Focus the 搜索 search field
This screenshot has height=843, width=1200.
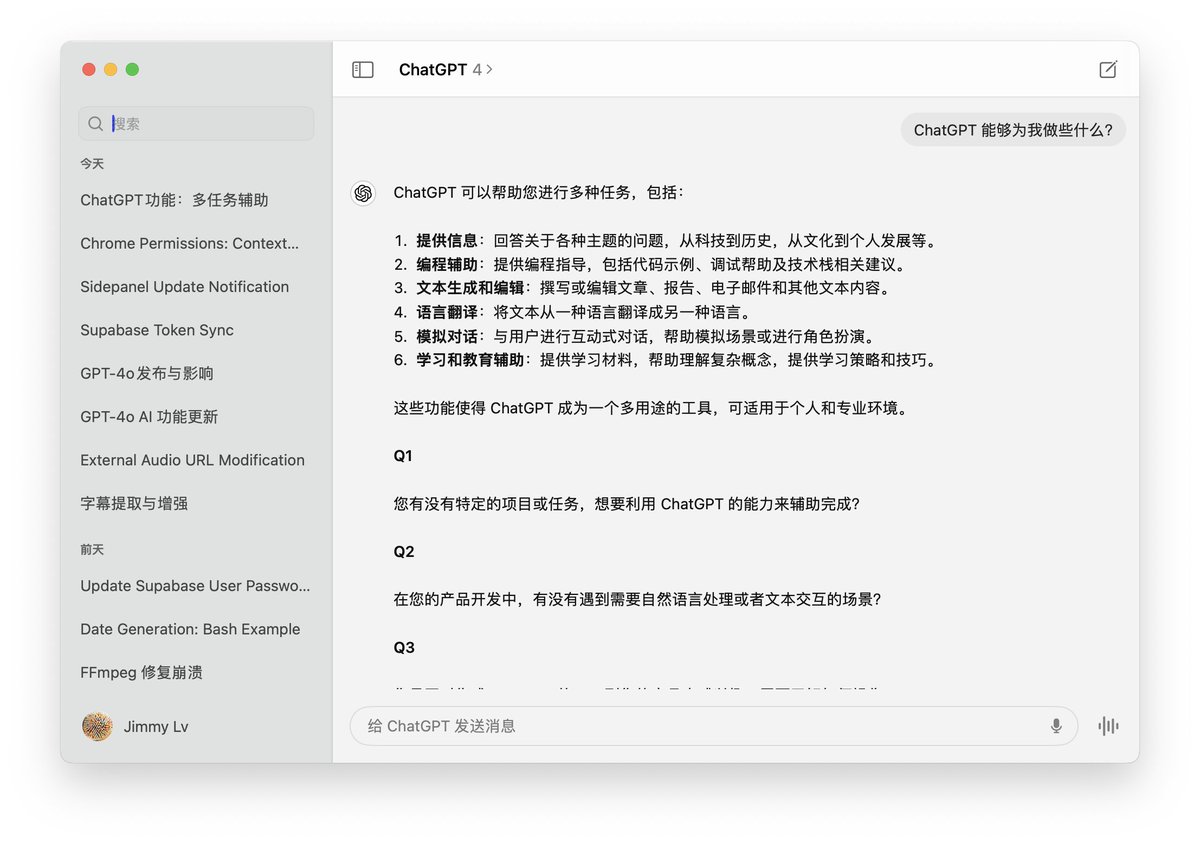196,124
